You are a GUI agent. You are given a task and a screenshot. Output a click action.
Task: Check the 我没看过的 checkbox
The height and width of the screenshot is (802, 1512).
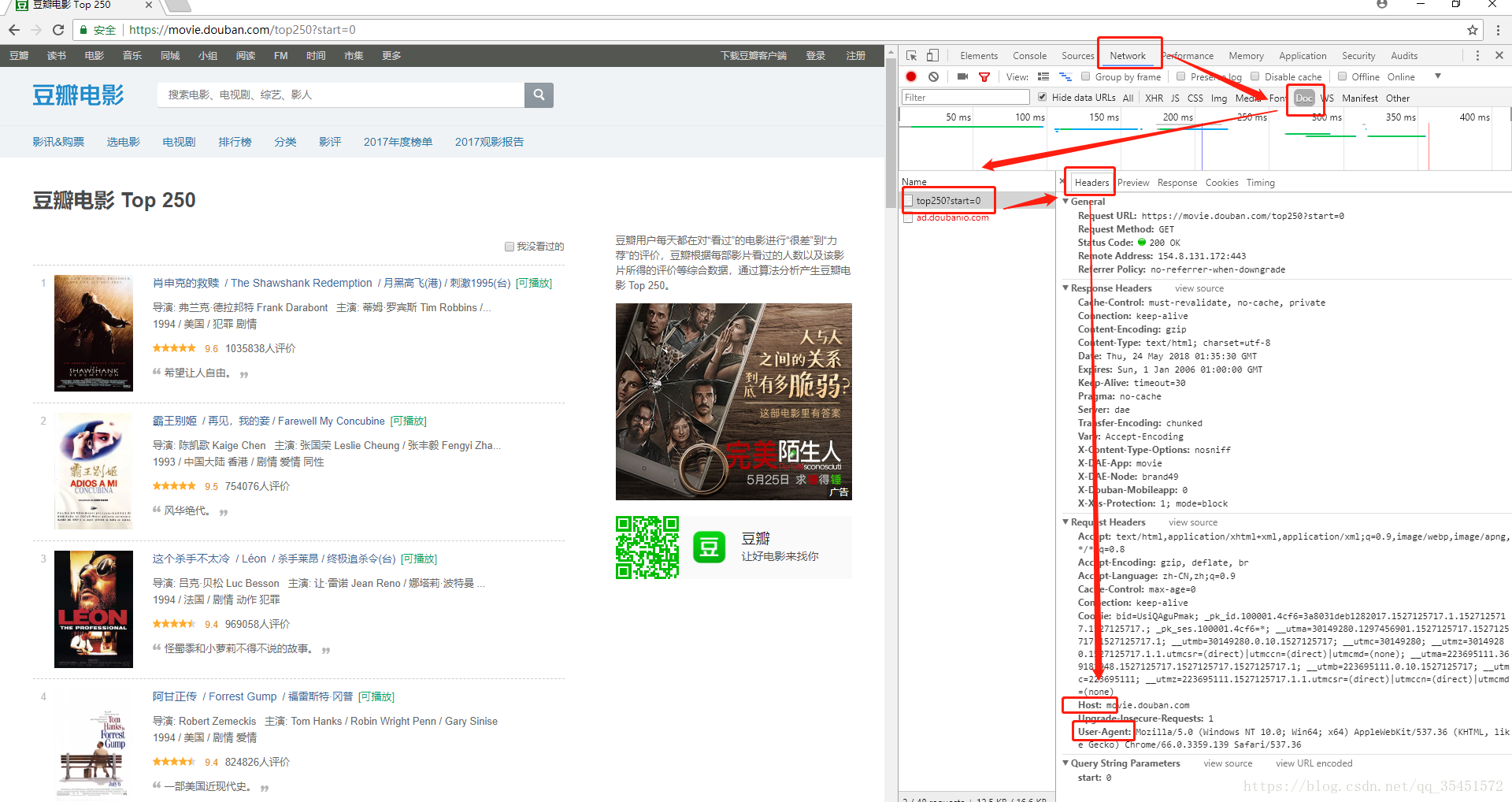click(x=510, y=247)
